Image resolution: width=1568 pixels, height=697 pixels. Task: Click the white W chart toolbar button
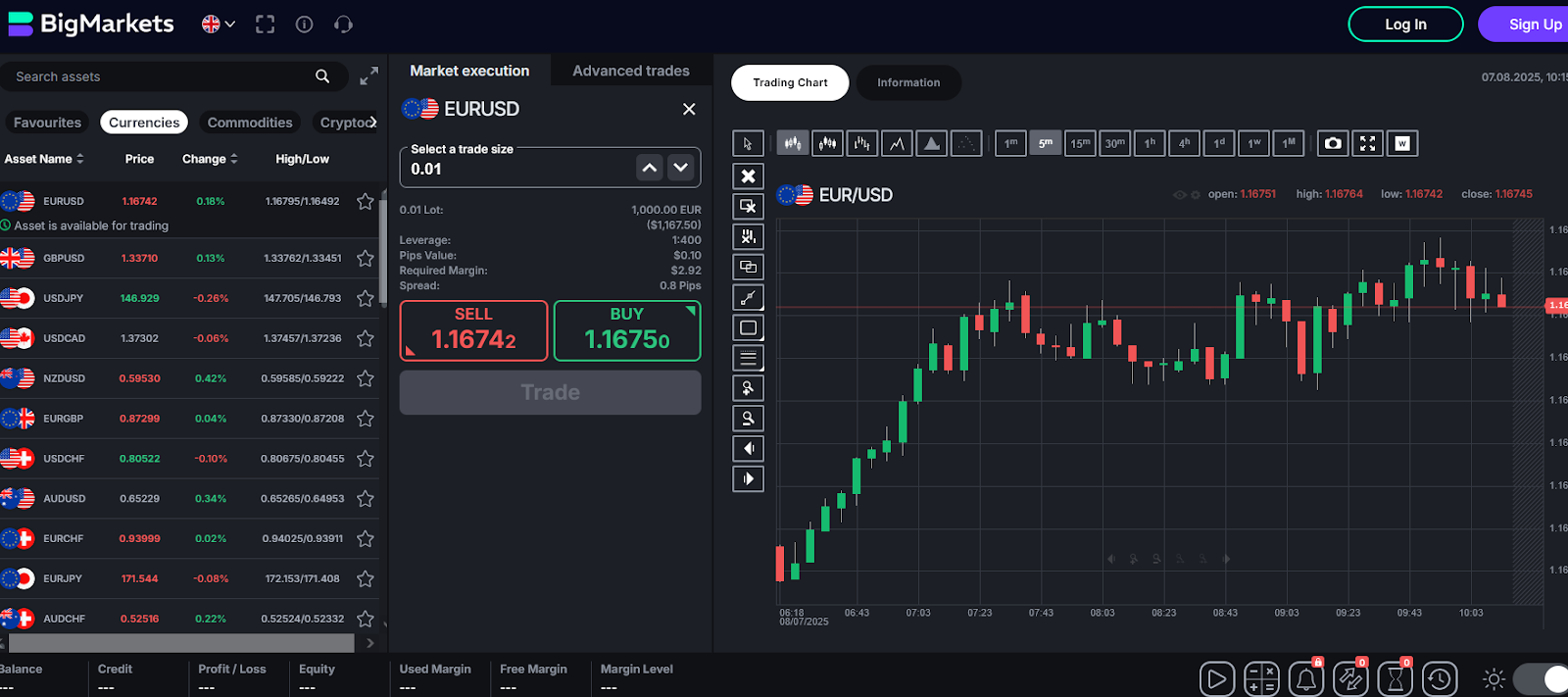(x=1402, y=143)
